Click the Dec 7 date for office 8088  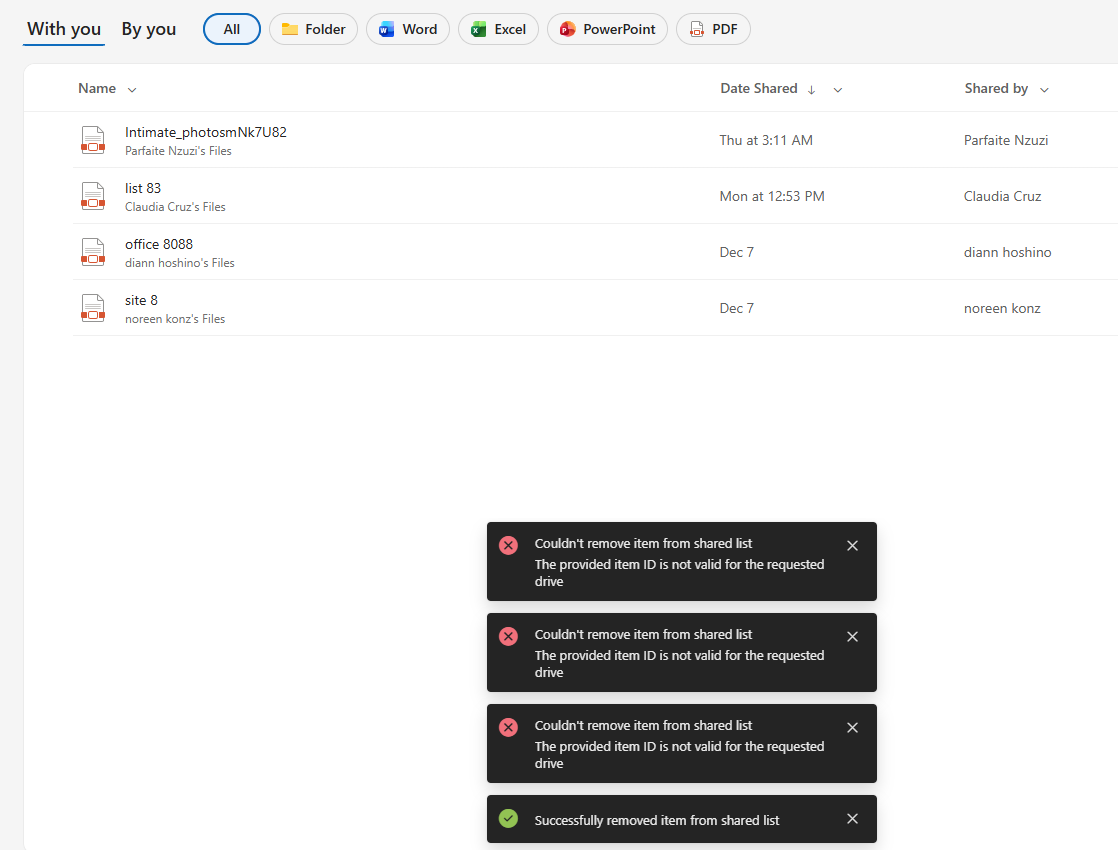[737, 252]
